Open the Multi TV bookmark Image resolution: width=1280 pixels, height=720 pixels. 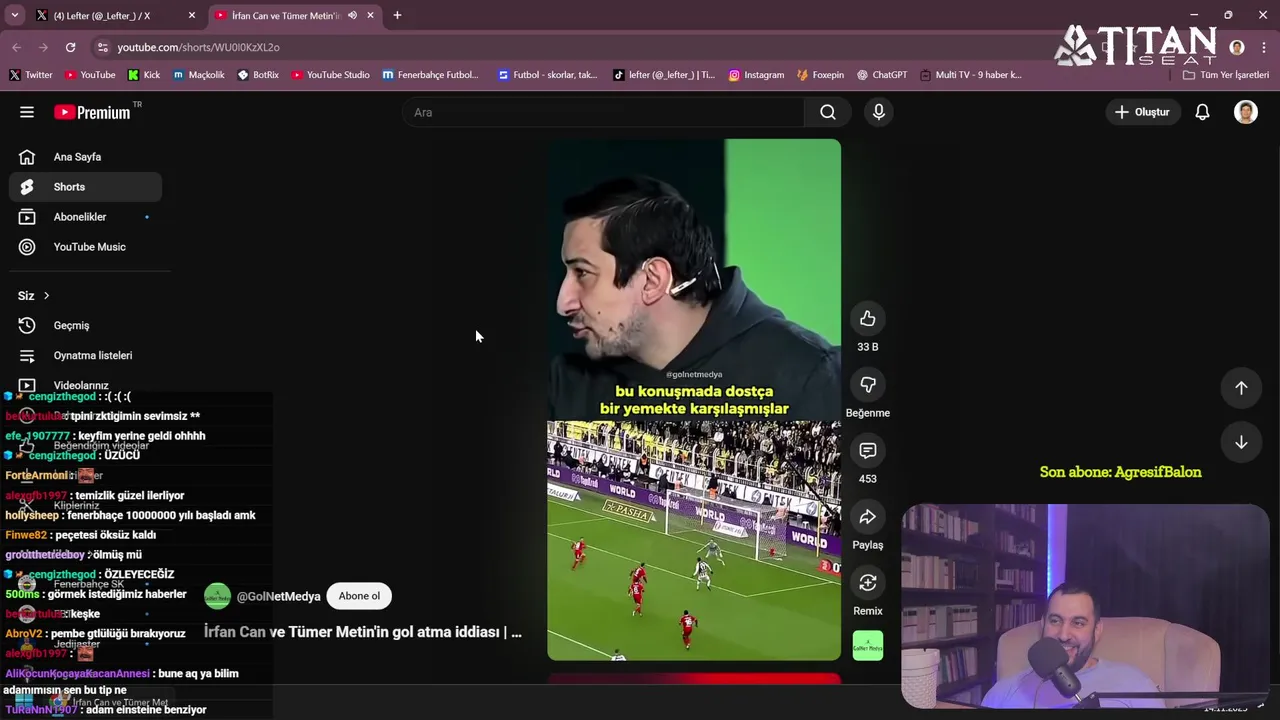tap(971, 75)
